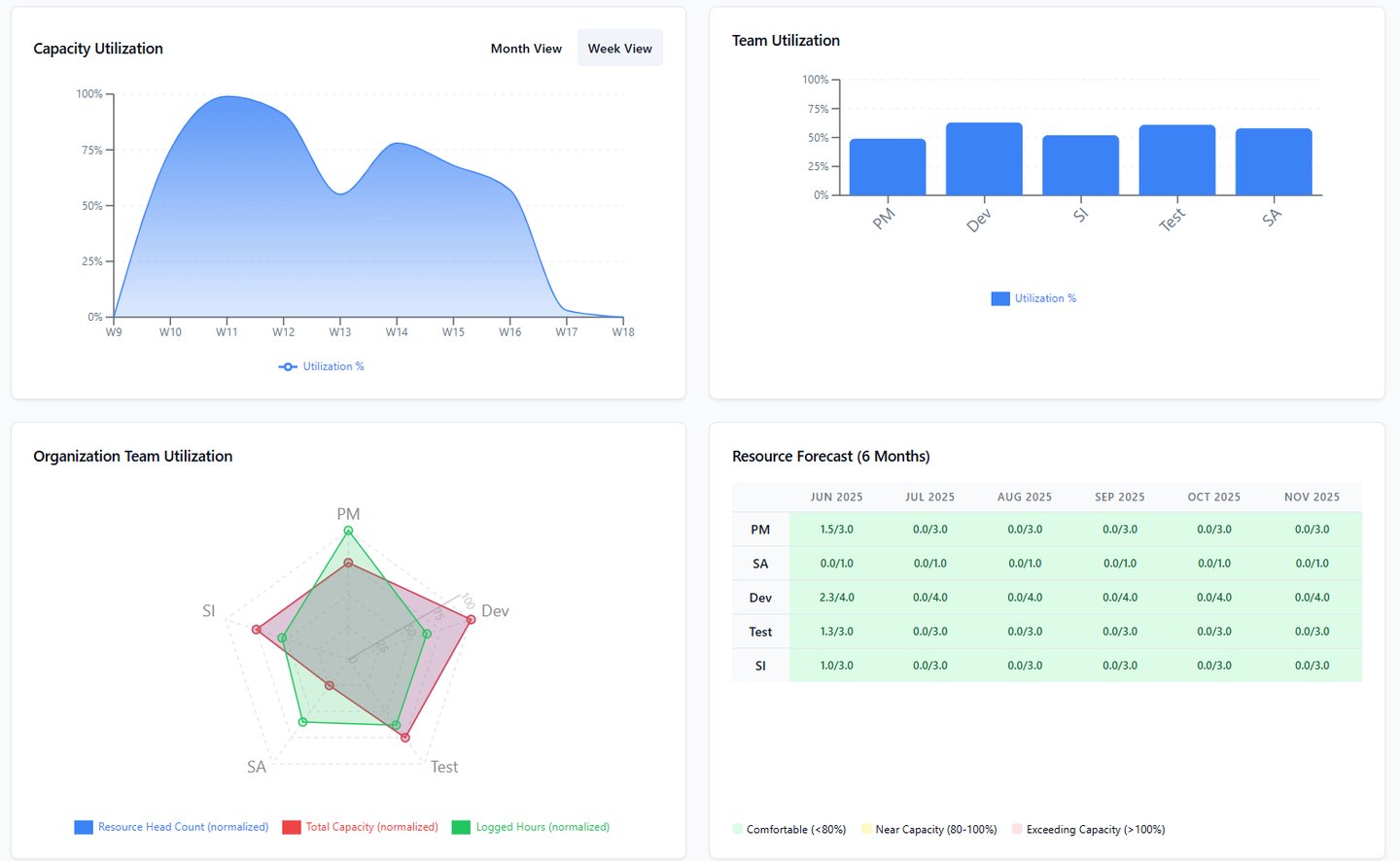This screenshot has width=1400, height=861.
Task: Click the SA utilization bar
Action: [1274, 162]
